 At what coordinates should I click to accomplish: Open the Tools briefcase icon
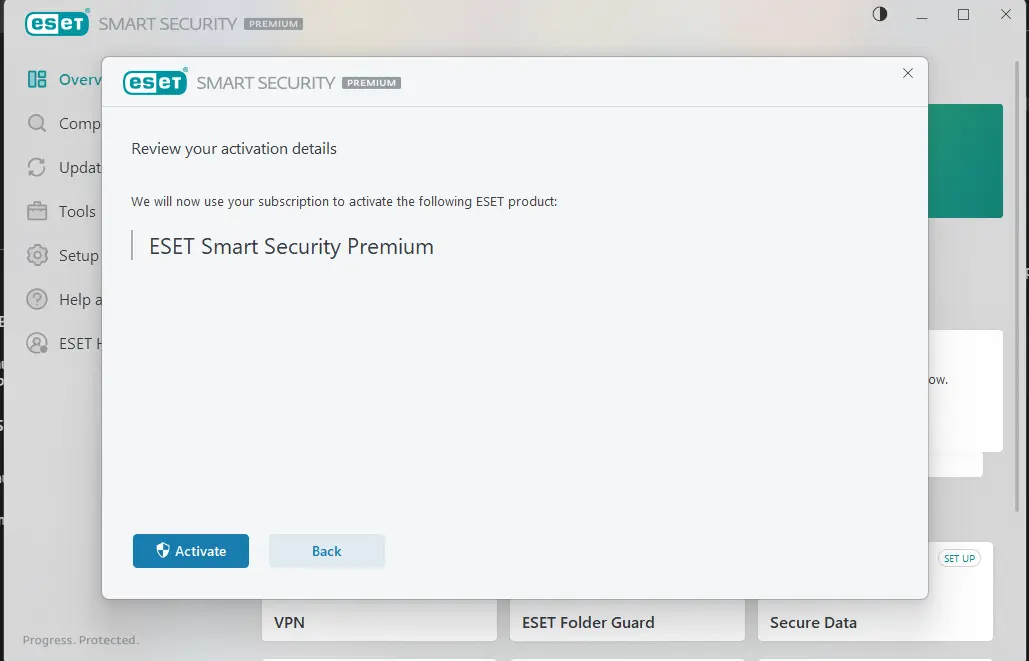coord(37,211)
